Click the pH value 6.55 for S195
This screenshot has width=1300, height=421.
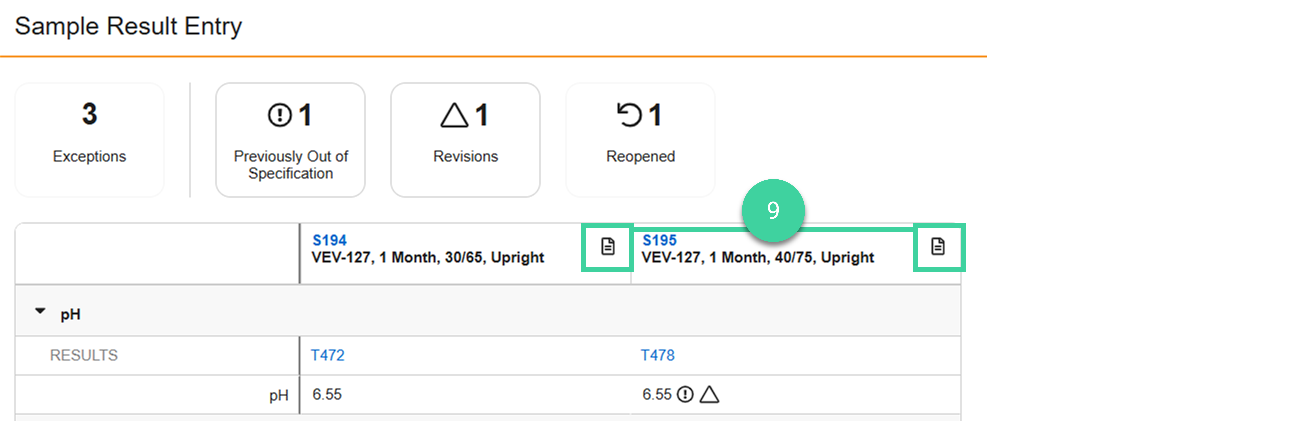click(656, 395)
